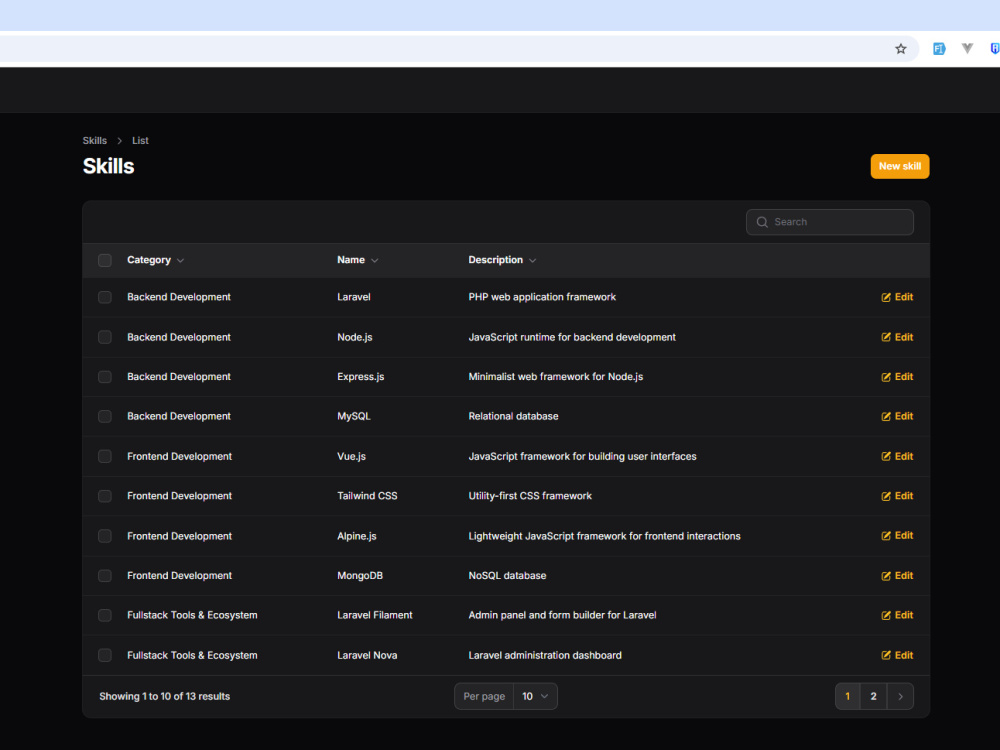Edit the MongoDB skill

897,576
